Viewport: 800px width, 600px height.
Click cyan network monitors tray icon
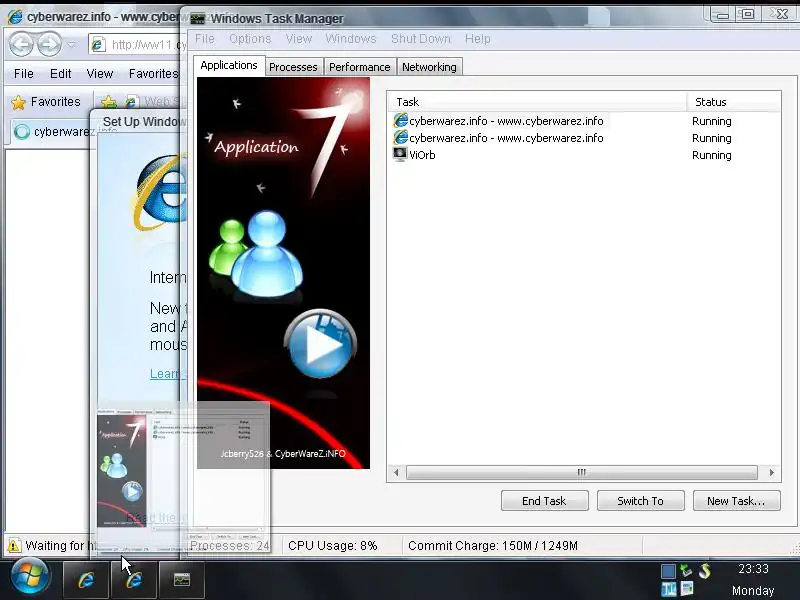click(x=668, y=589)
